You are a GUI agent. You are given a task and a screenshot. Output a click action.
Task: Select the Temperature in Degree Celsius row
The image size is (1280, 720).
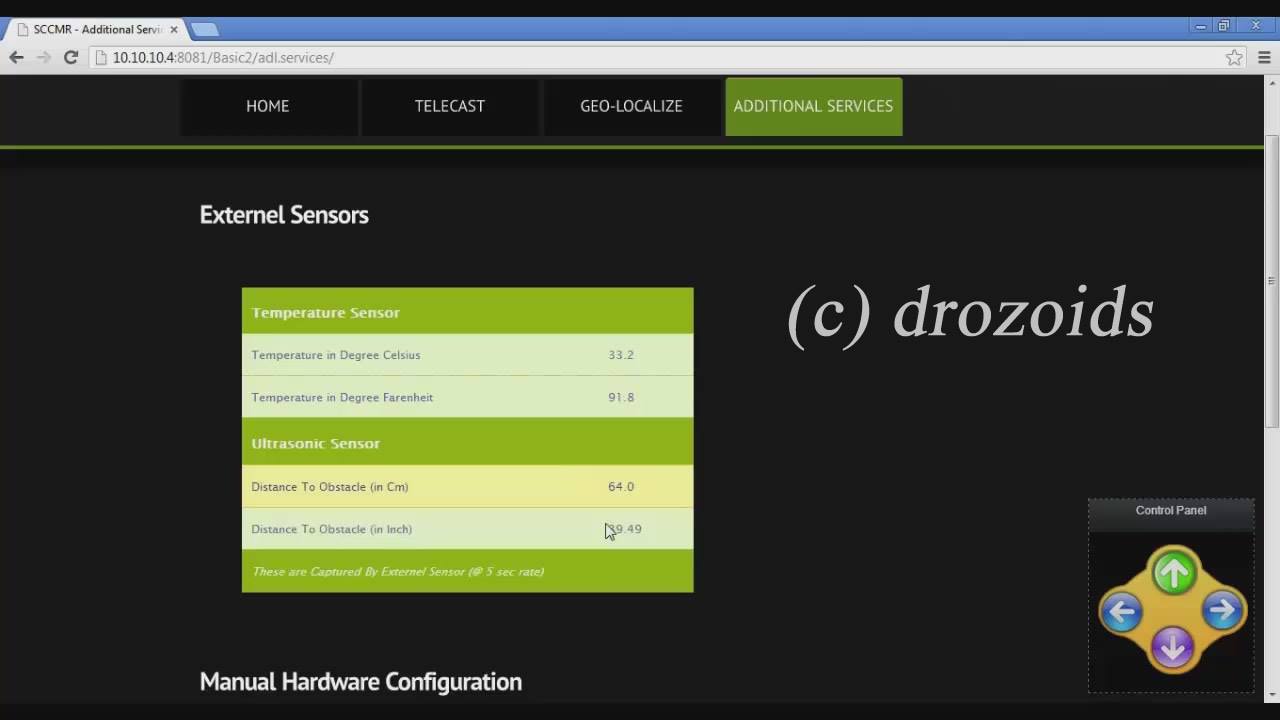coord(467,355)
